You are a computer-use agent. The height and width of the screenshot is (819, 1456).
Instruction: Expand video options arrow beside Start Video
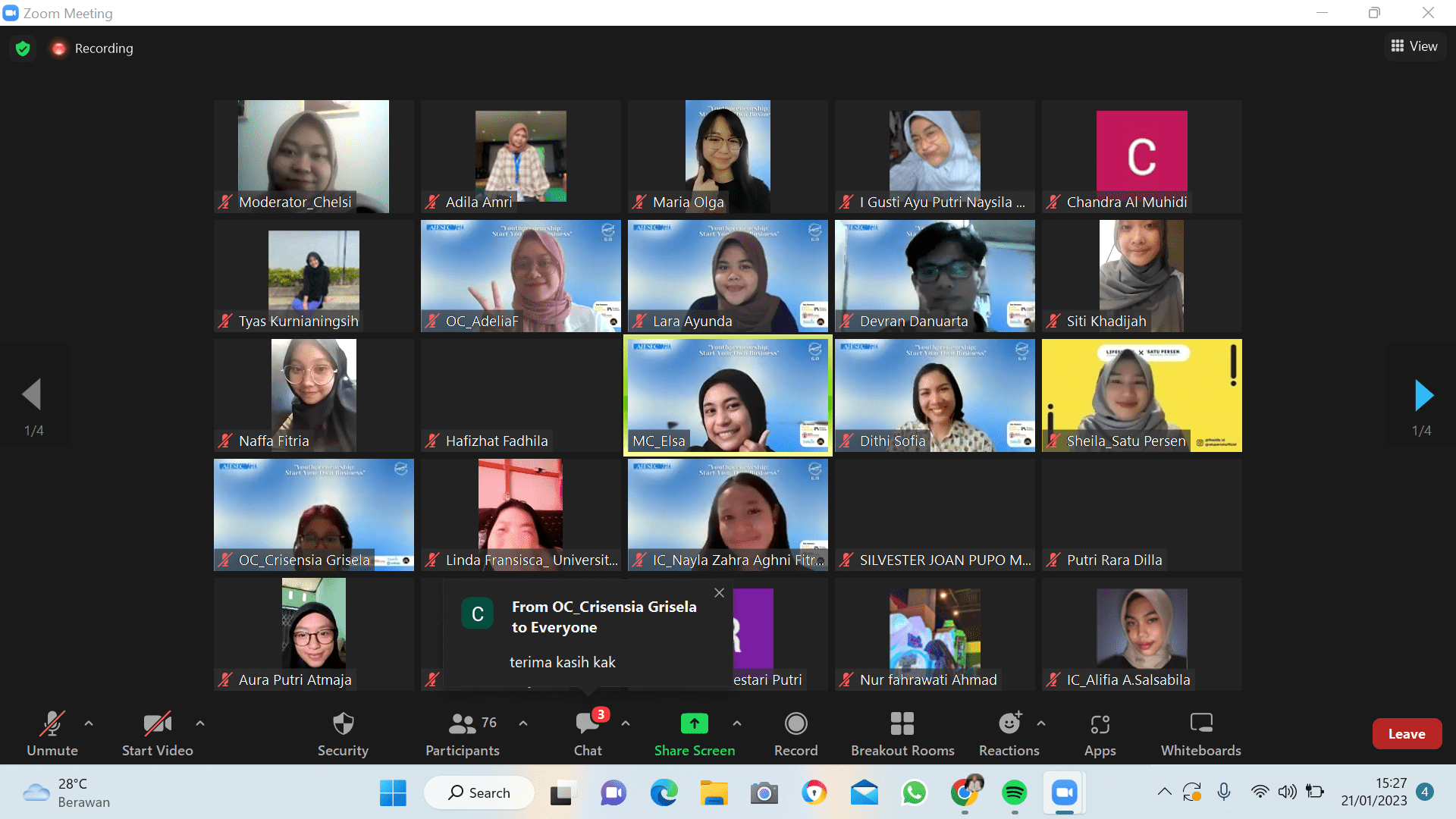[x=200, y=723]
